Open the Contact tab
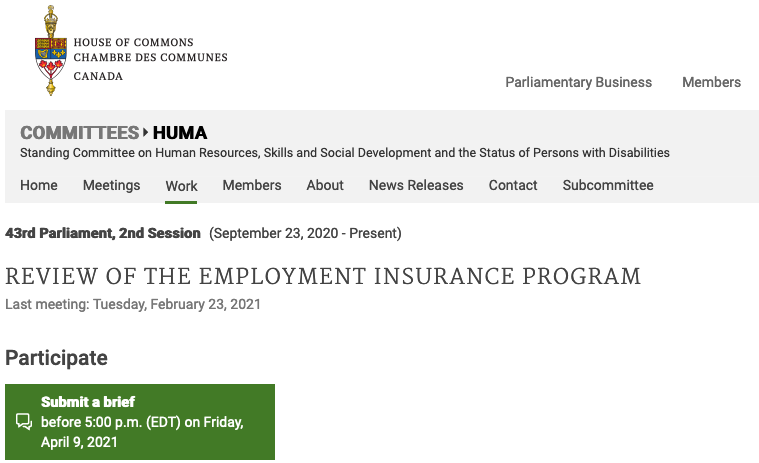Screen dimensions: 759x463 [x=513, y=185]
